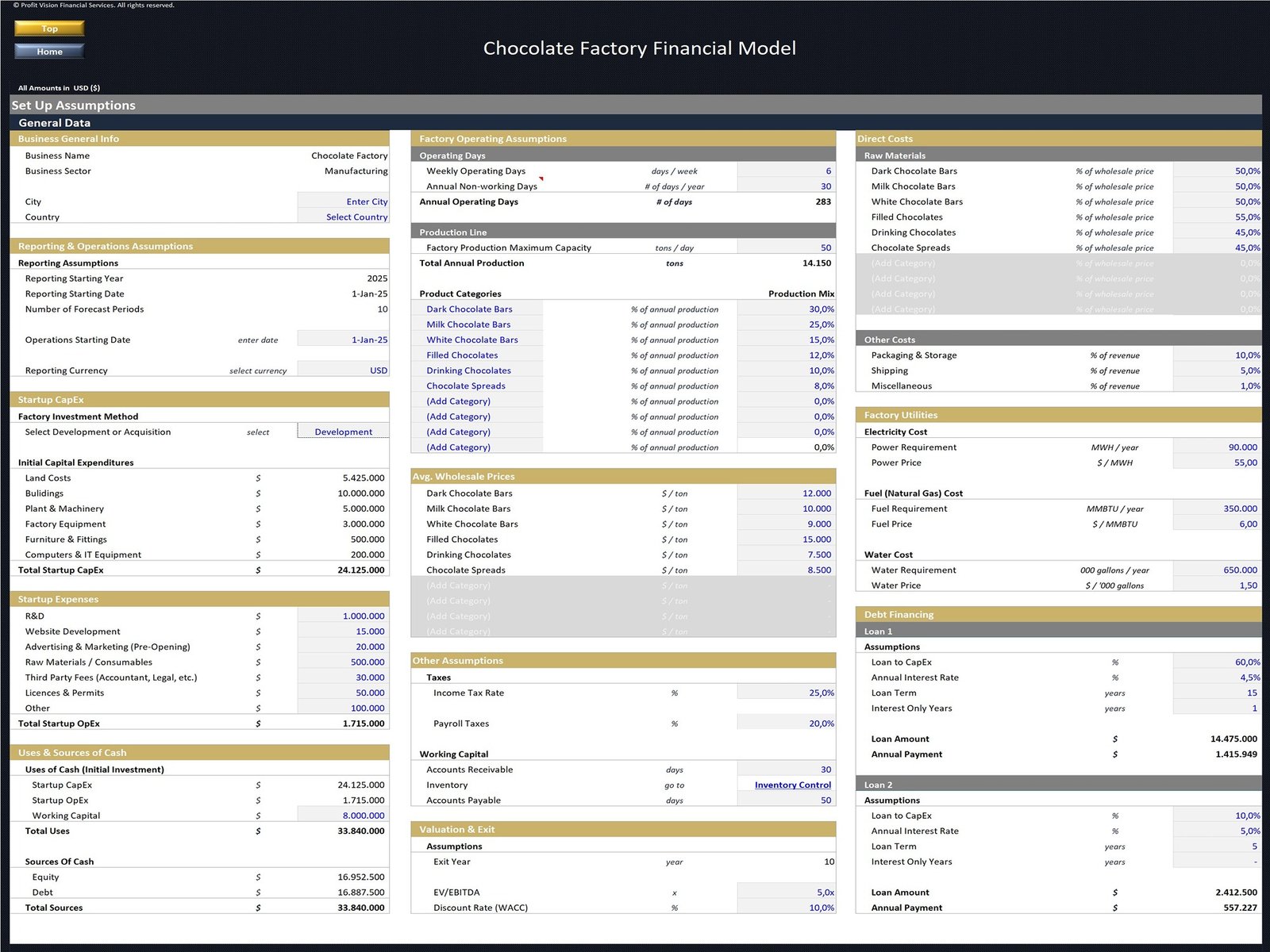This screenshot has width=1270, height=952.
Task: Select the Operations Starting Date cell
Action: (344, 340)
